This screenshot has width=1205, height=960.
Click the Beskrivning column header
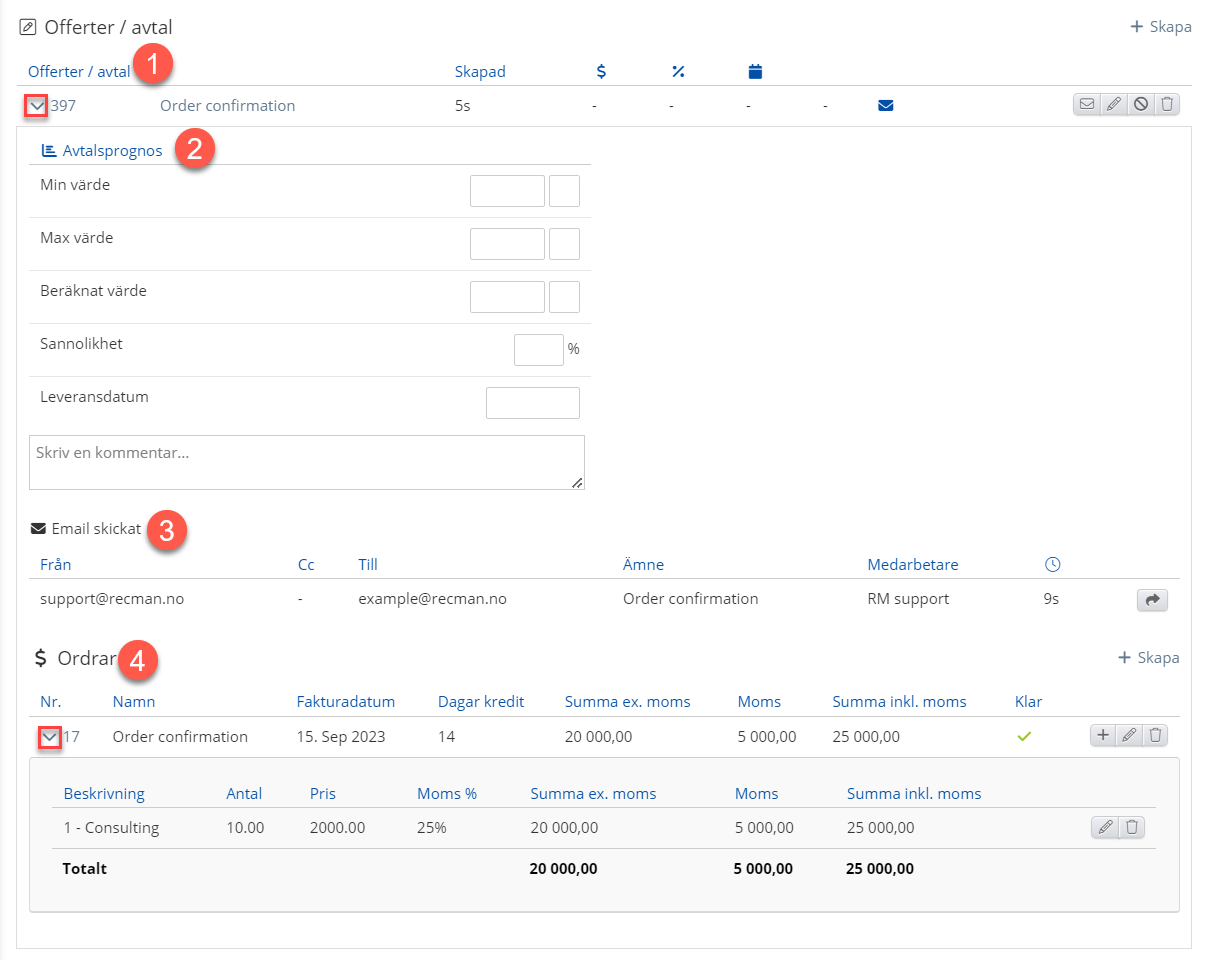[104, 794]
